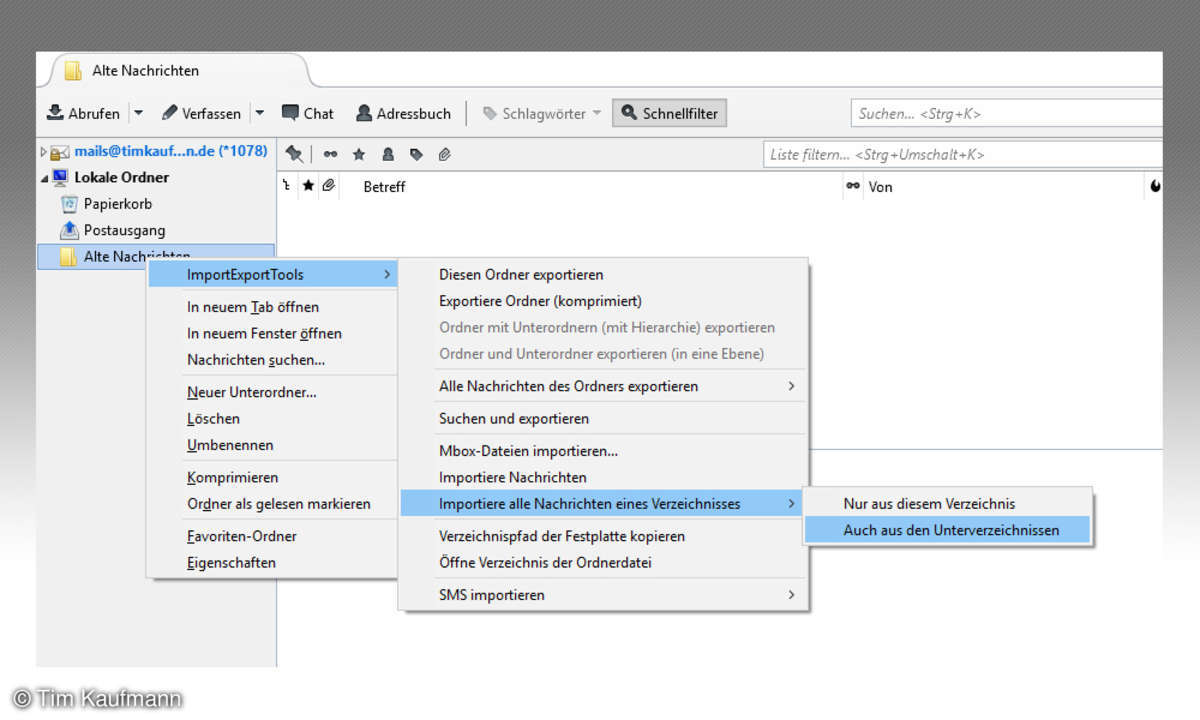Toggle the pin filter icon in quick filter bar
Image resolution: width=1200 pixels, height=720 pixels.
click(x=294, y=154)
